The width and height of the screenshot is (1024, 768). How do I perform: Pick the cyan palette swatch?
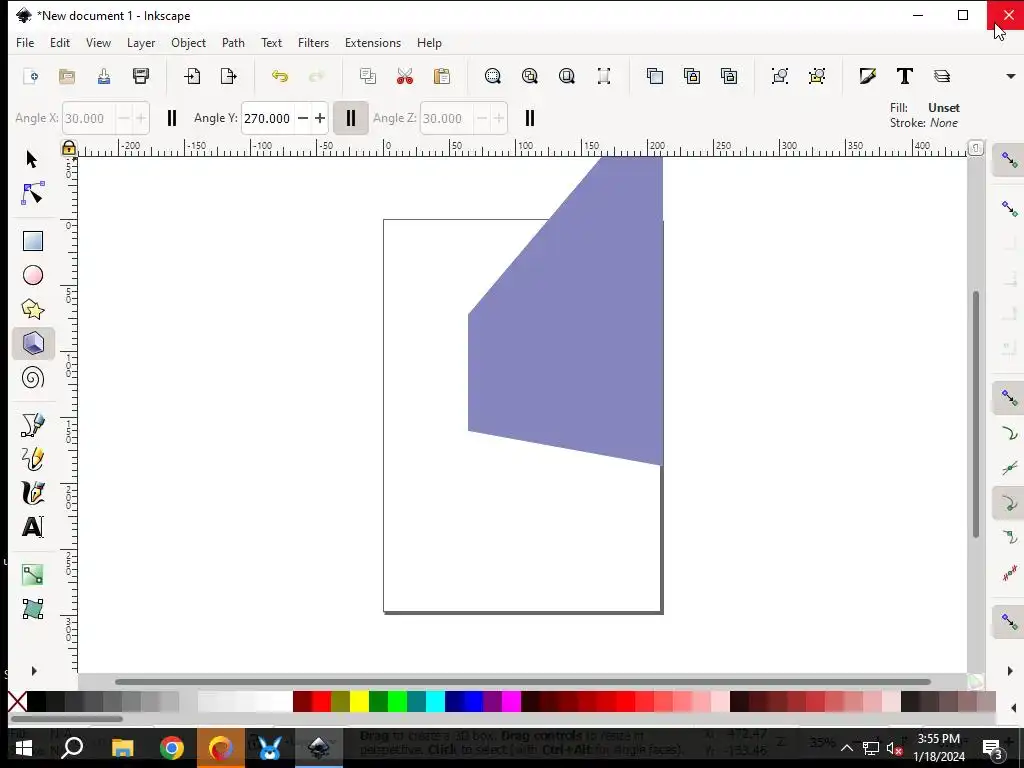435,702
